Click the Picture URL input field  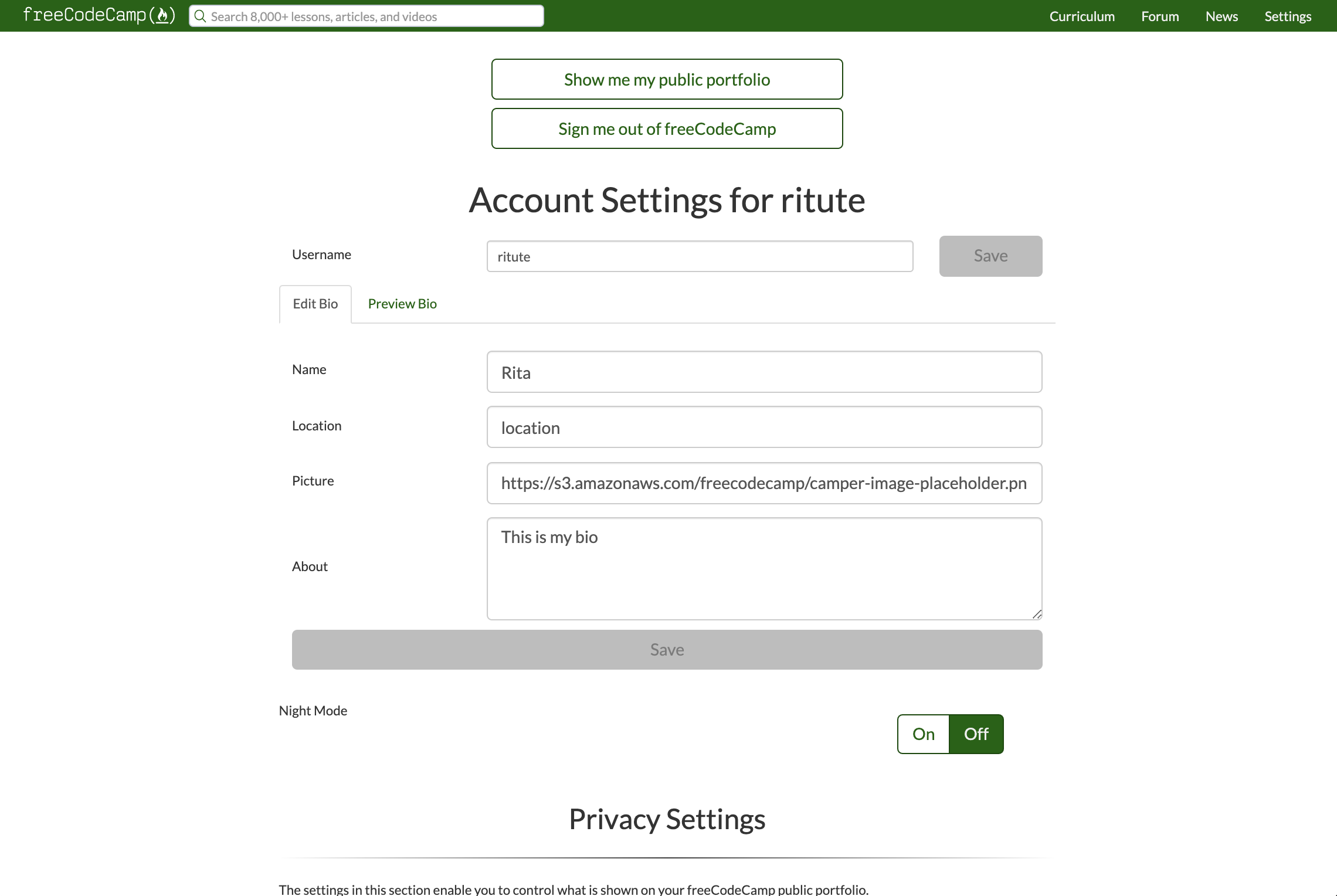764,483
